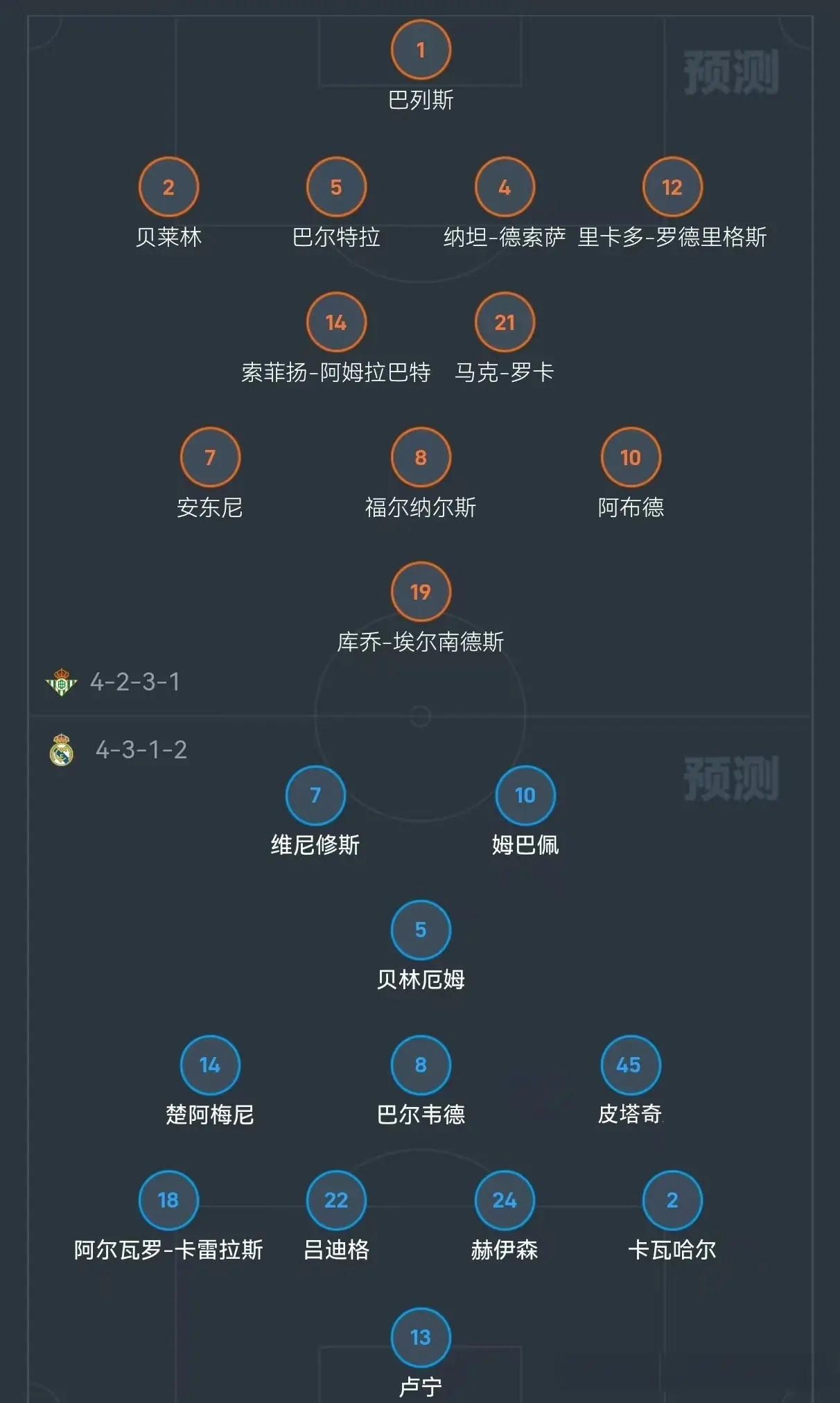Viewport: 840px width, 1403px height.
Task: Tap orange number 7 安东尼 badge
Action: [x=210, y=458]
